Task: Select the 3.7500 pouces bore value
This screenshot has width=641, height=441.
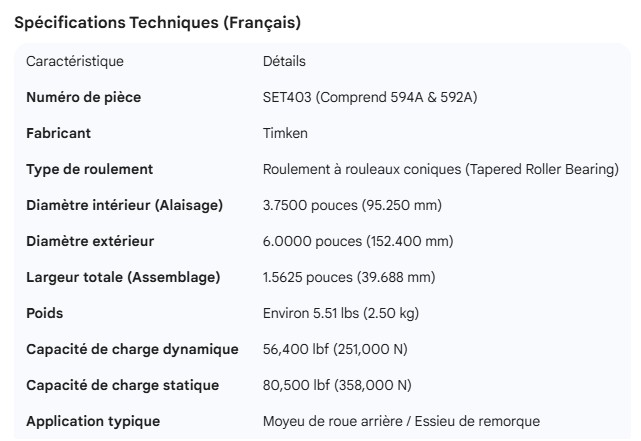Action: [x=352, y=206]
